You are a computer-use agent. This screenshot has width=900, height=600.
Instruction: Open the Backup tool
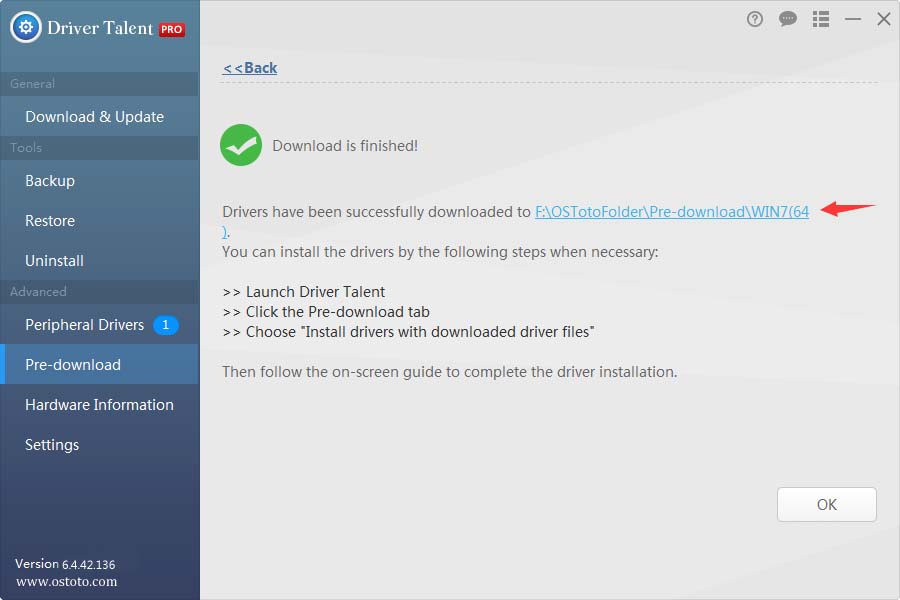[x=99, y=181]
